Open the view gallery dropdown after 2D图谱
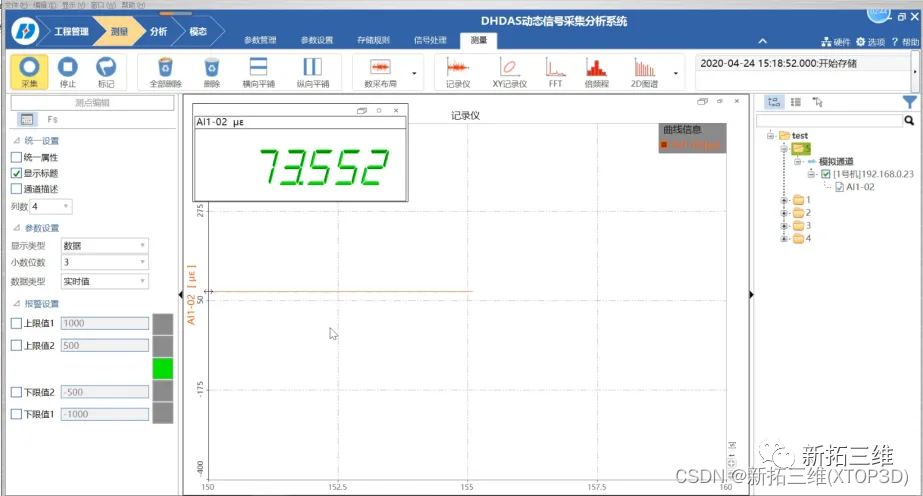 click(x=676, y=73)
